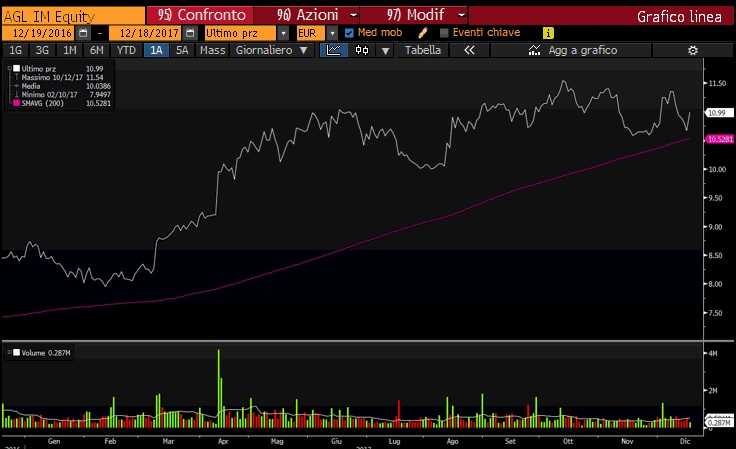The width and height of the screenshot is (736, 449).
Task: Click Media 10.0386 legend row
Action: point(62,86)
